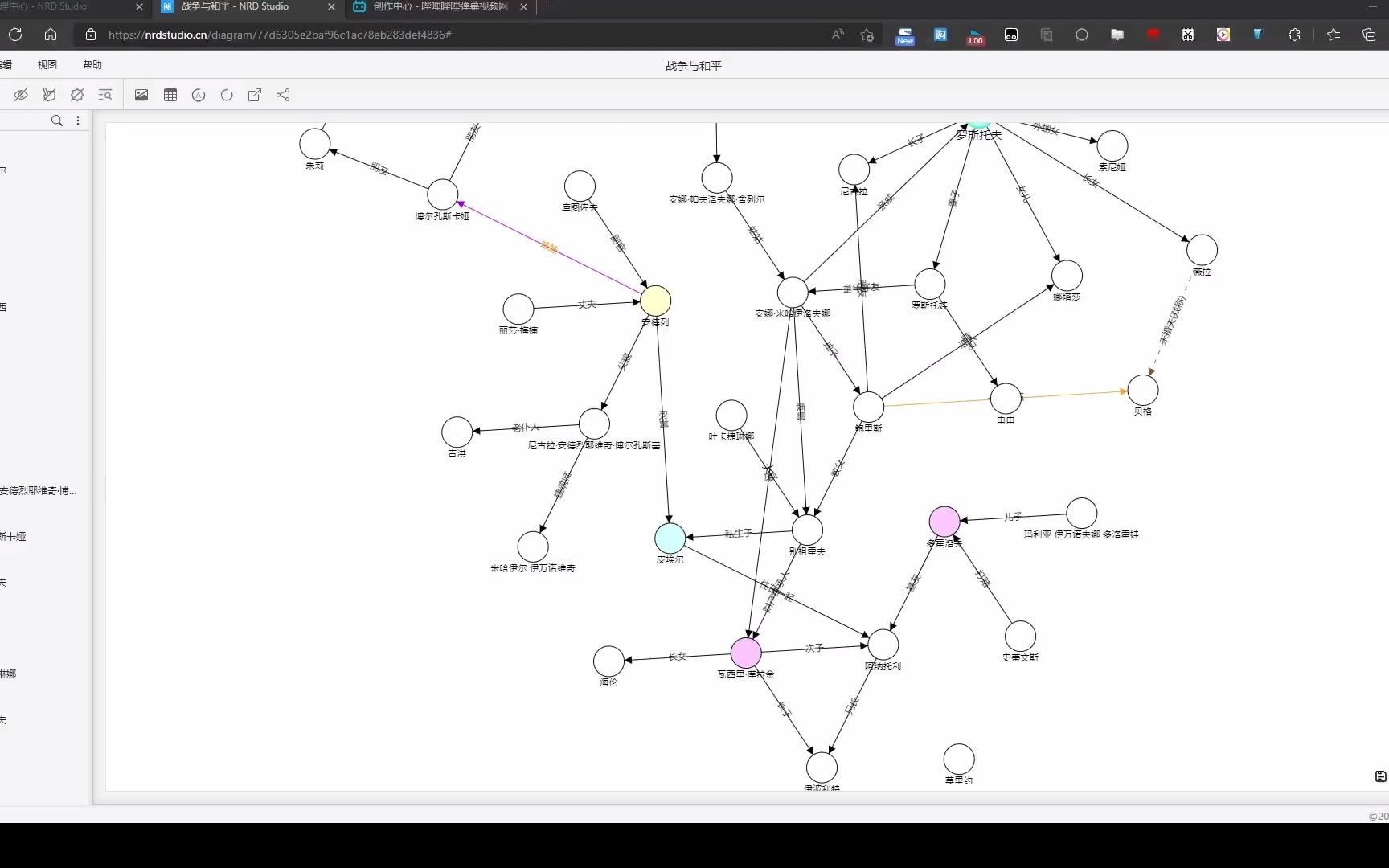Click the save icon at canvas corner

point(1380,776)
